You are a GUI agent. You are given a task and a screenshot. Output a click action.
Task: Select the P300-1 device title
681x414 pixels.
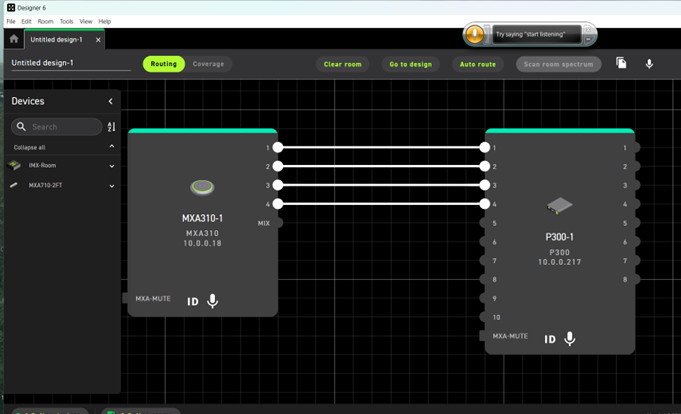pyautogui.click(x=559, y=237)
